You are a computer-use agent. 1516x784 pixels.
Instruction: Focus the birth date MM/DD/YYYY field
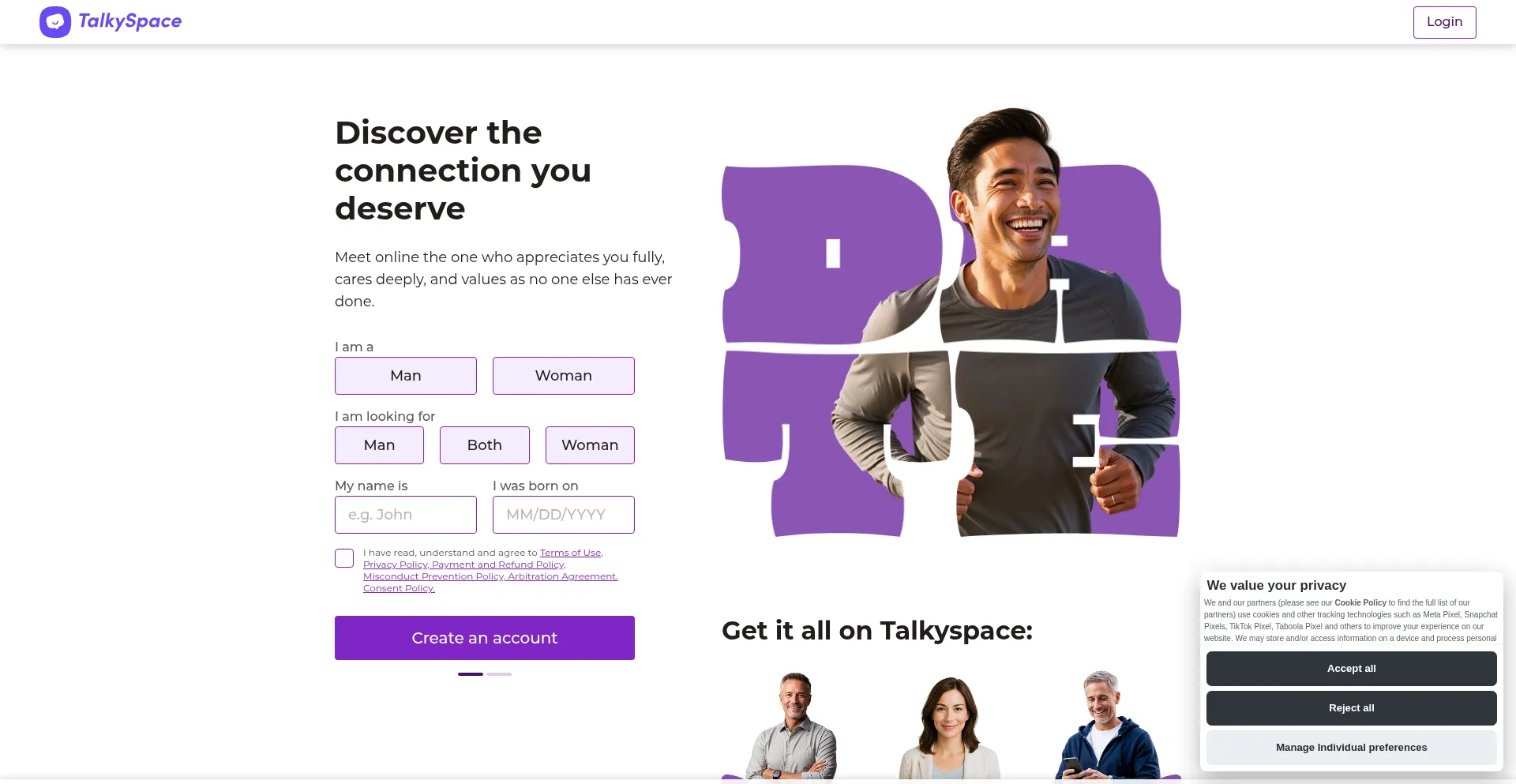[564, 515]
